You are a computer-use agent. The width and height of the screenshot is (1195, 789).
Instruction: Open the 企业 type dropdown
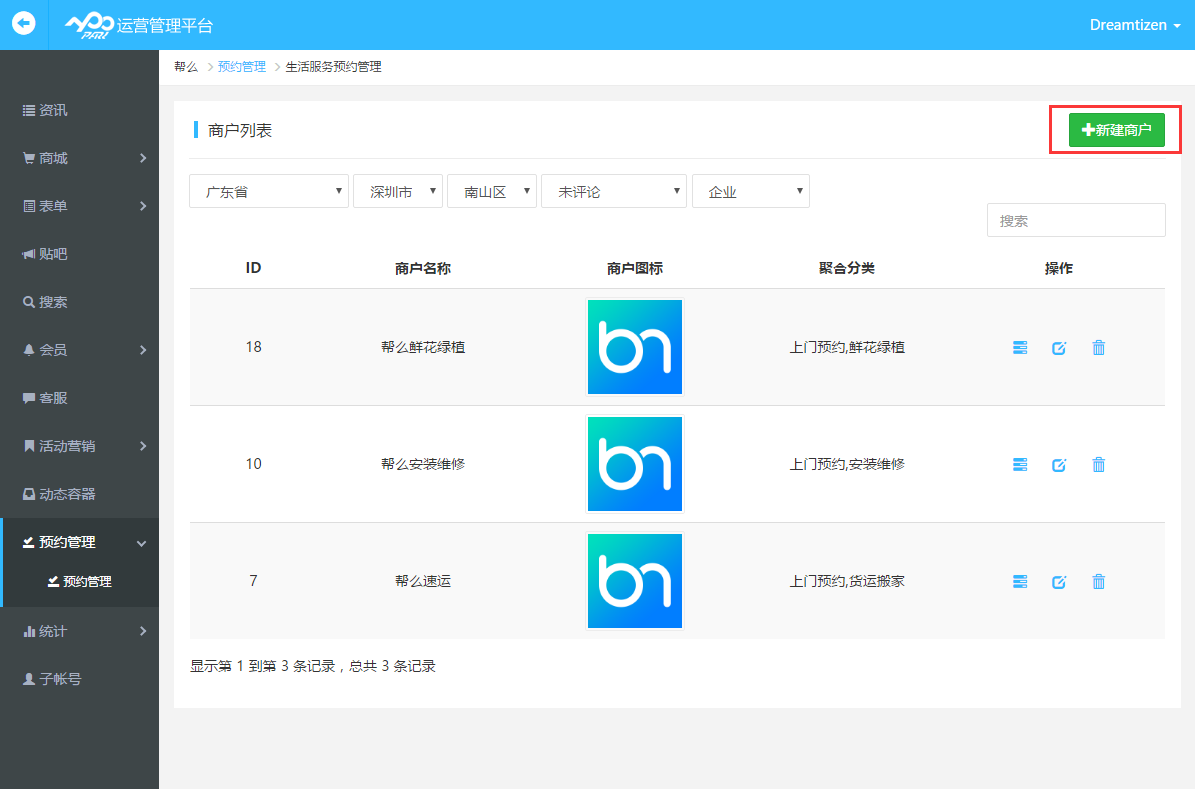[751, 191]
